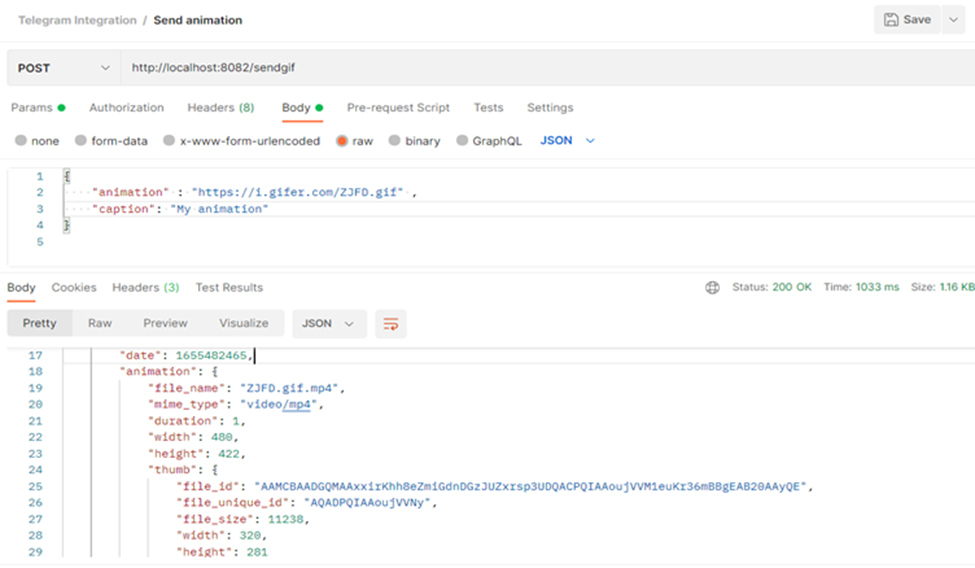Expand the arrow next to Save button
This screenshot has width=975, height=568.
click(953, 20)
